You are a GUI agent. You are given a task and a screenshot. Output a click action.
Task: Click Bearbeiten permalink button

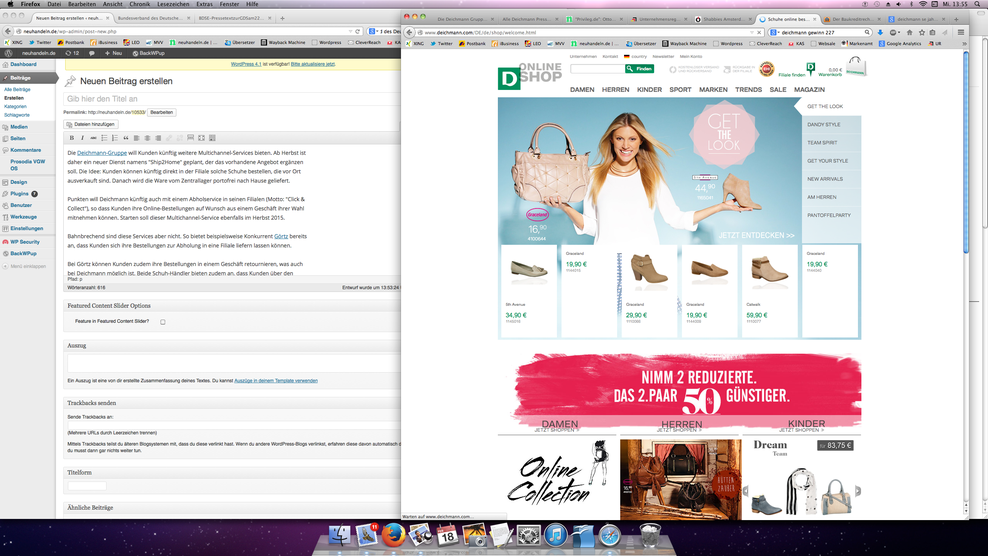pos(161,112)
